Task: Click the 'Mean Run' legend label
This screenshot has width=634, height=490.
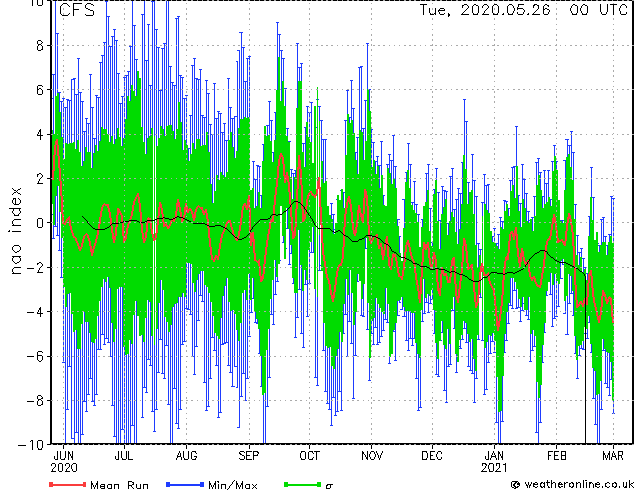Action: tap(119, 485)
